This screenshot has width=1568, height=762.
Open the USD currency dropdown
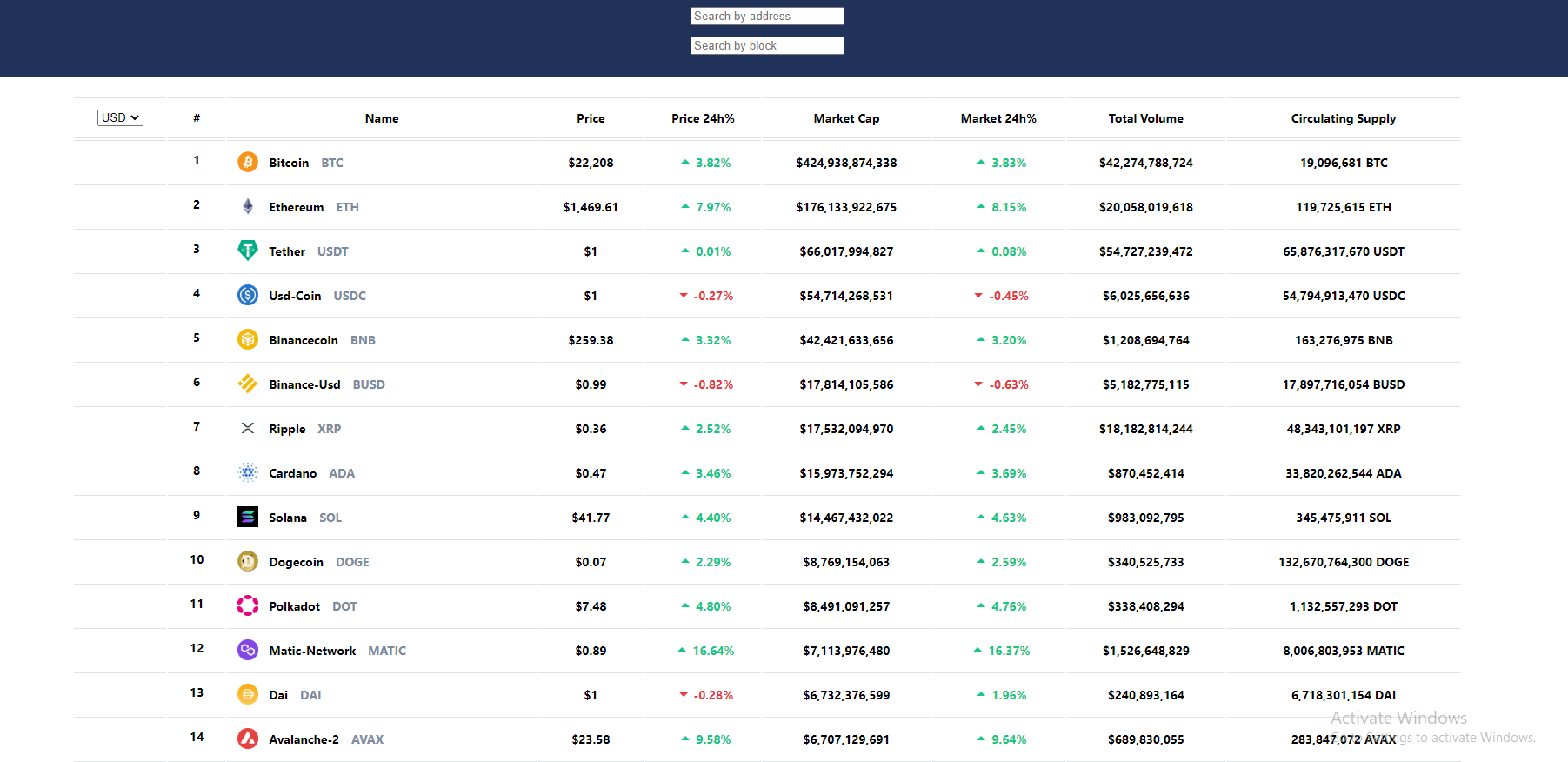(120, 117)
